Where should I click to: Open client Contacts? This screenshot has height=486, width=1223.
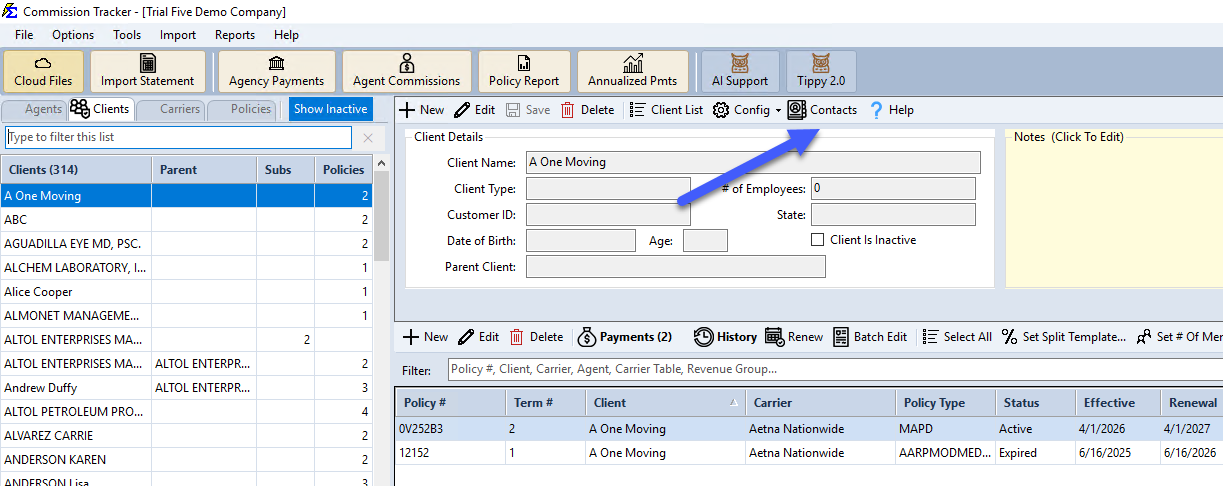(823, 110)
